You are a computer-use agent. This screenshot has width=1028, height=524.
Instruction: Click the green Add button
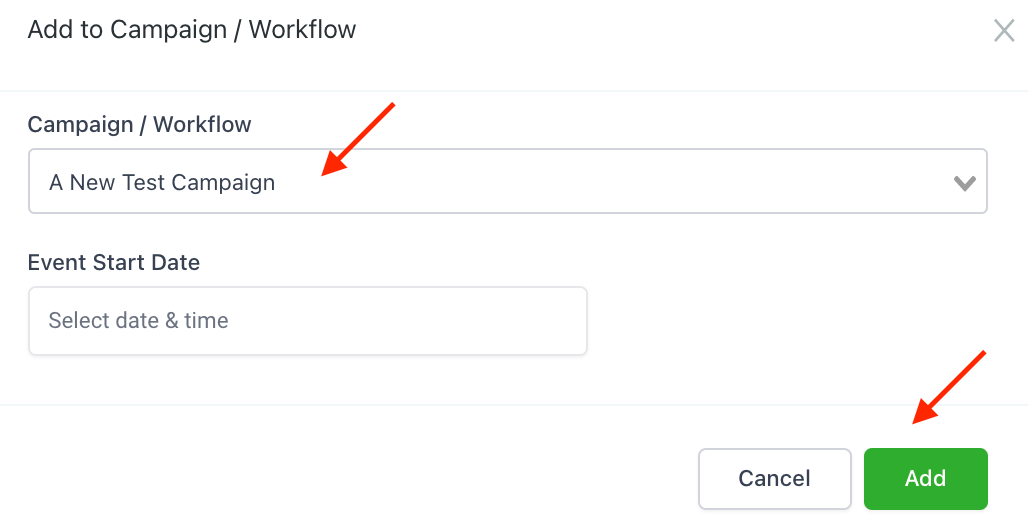tap(925, 478)
